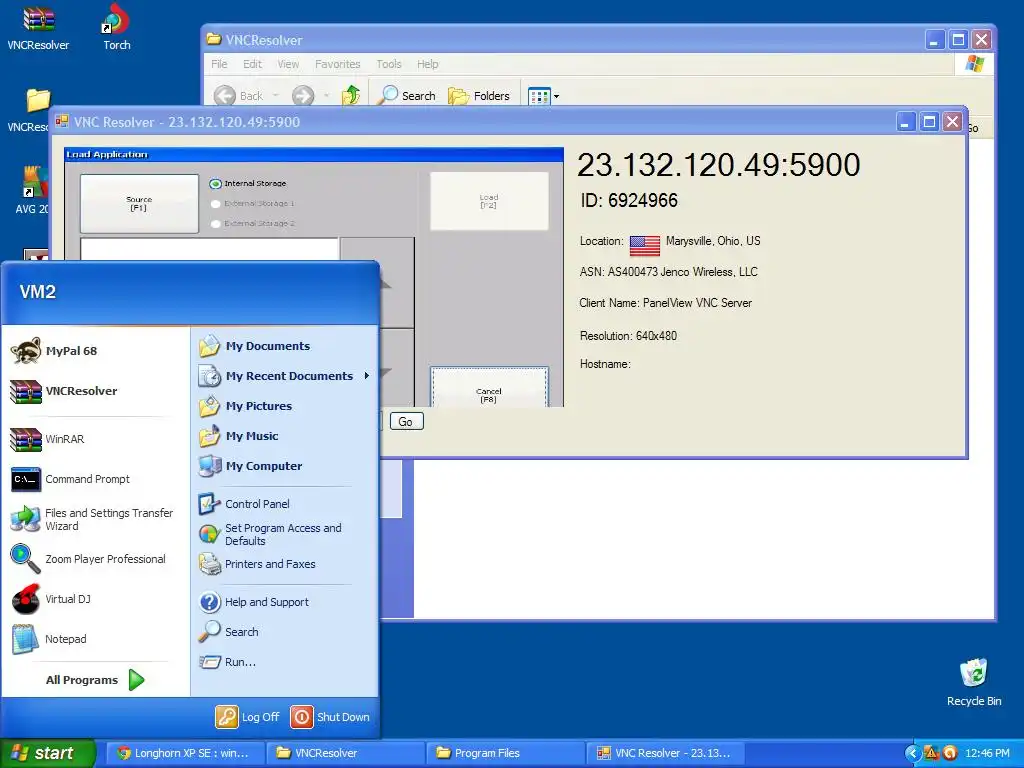Screen dimensions: 1024x768
Task: Click the Load [F2] button
Action: (489, 201)
